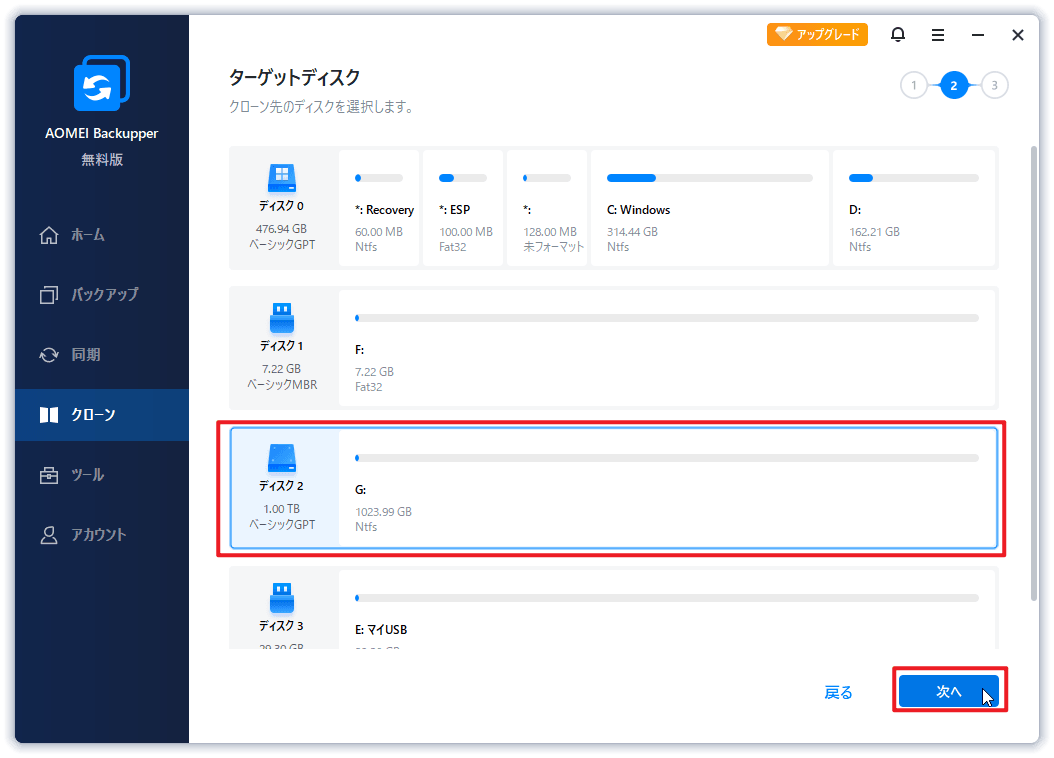This screenshot has height=758, width=1054.
Task: Click the D: partition usage bar
Action: coord(914,178)
